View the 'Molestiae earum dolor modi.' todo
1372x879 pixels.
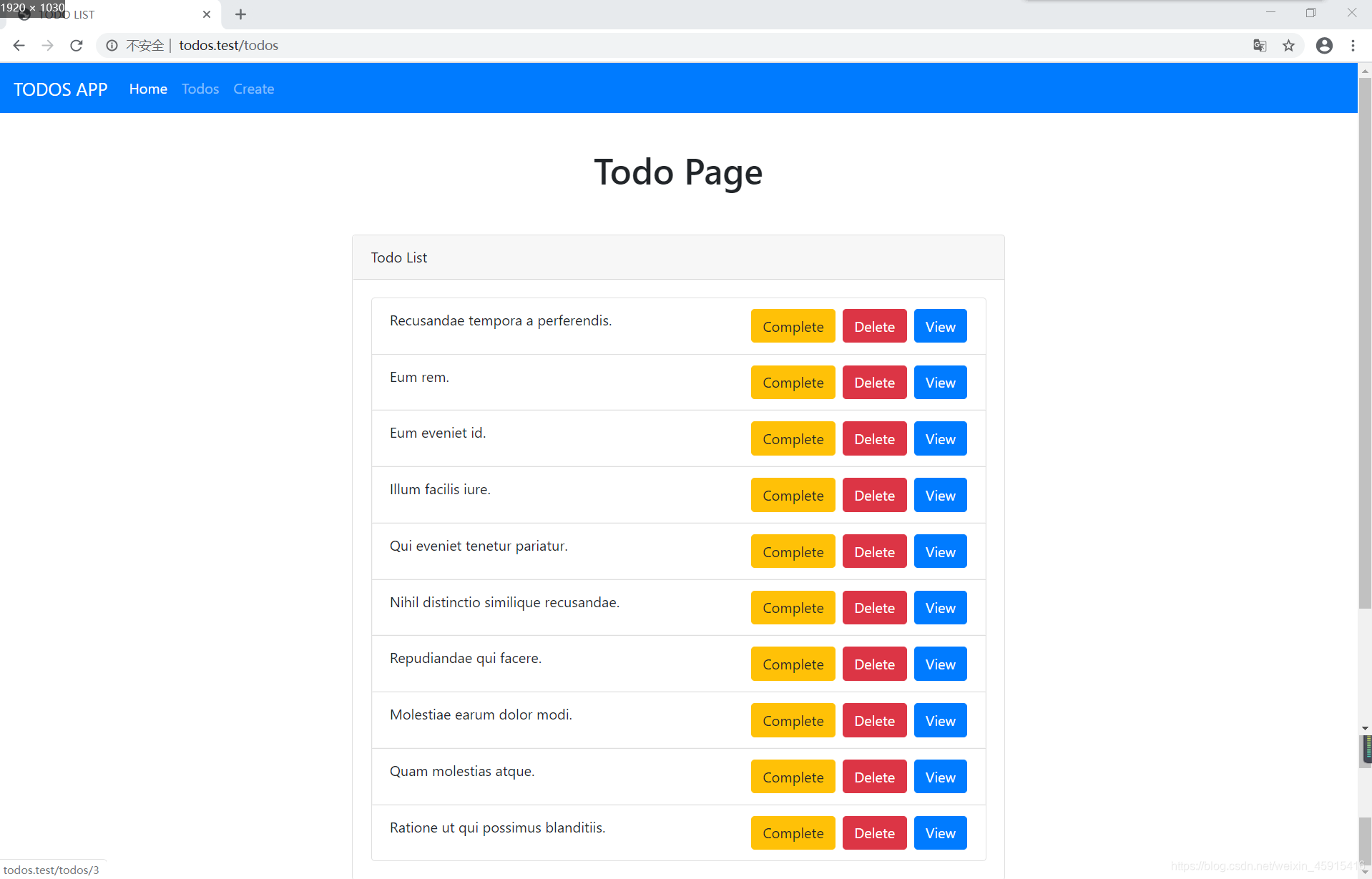[940, 720]
